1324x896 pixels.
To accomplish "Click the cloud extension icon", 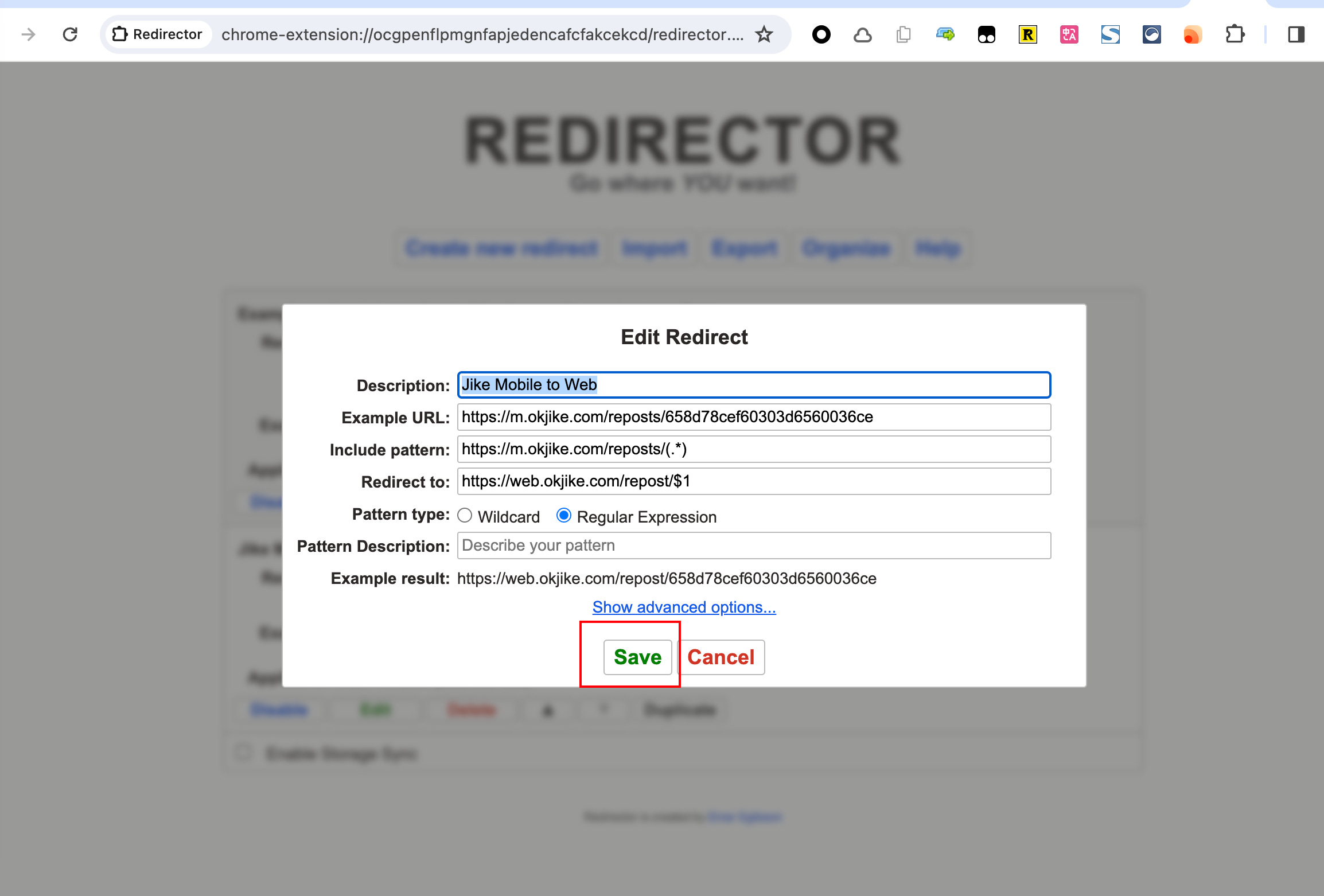I will click(x=862, y=35).
